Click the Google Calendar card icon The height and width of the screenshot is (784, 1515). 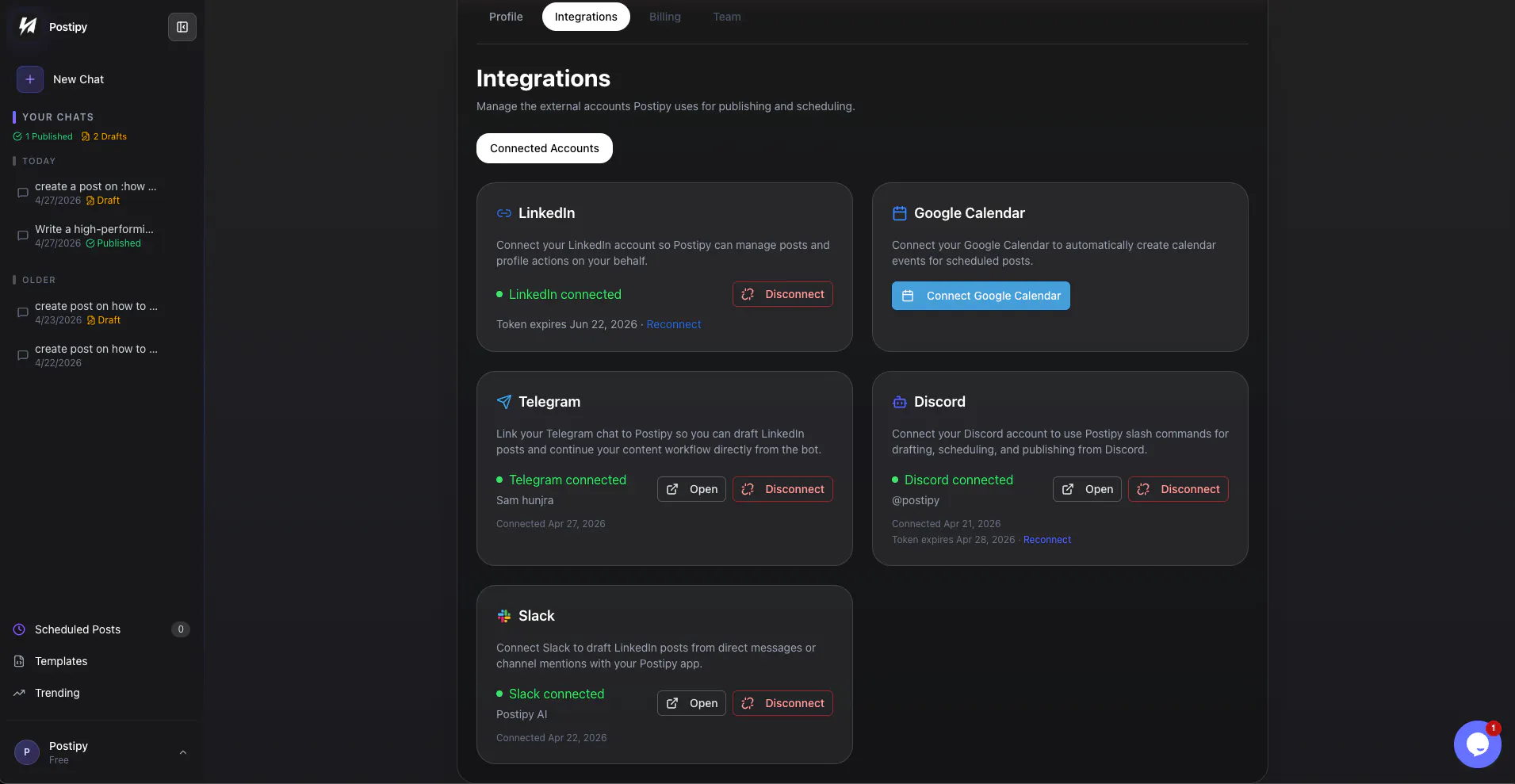900,213
